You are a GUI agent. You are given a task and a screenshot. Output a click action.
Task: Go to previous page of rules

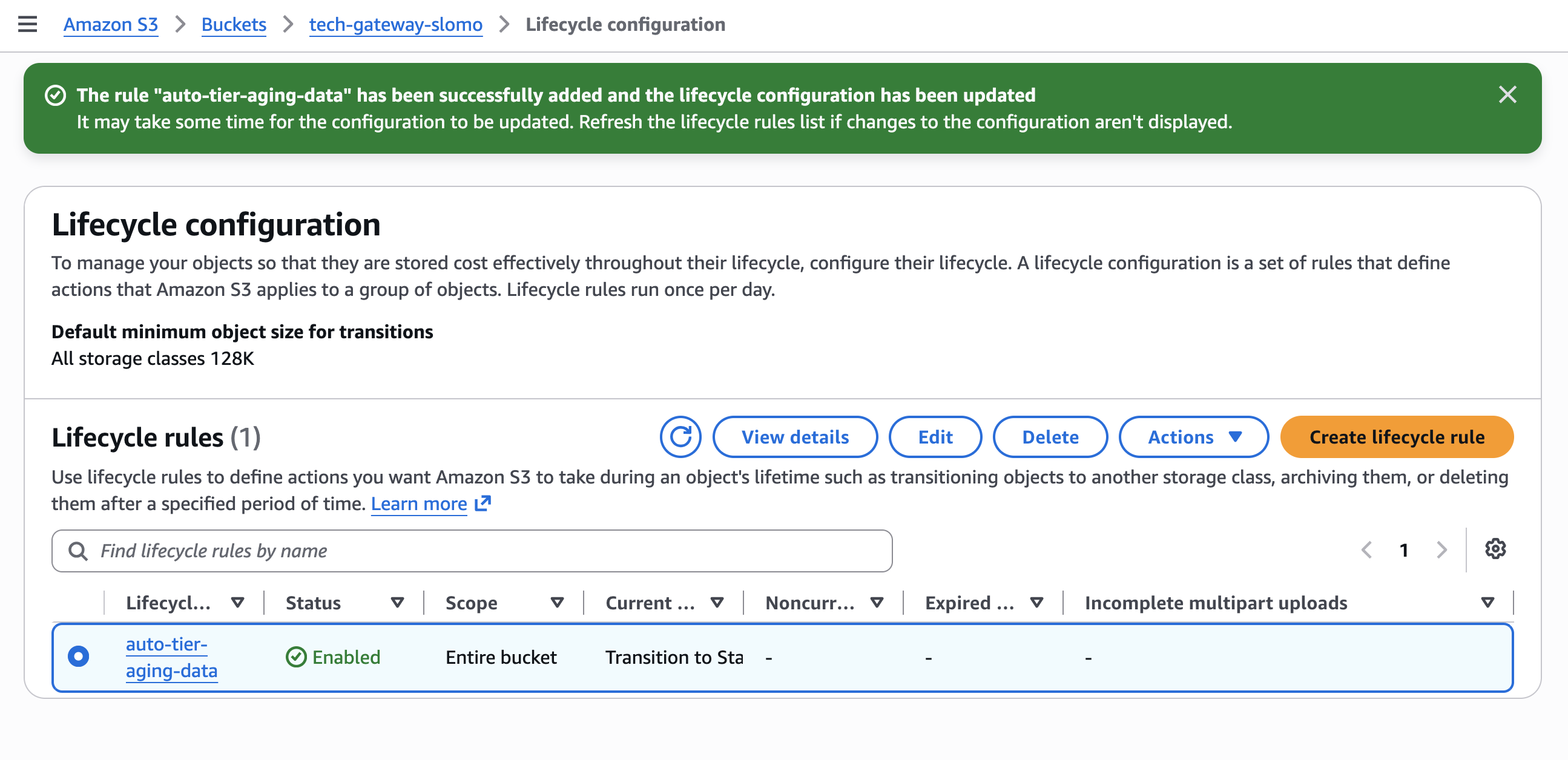point(1366,550)
